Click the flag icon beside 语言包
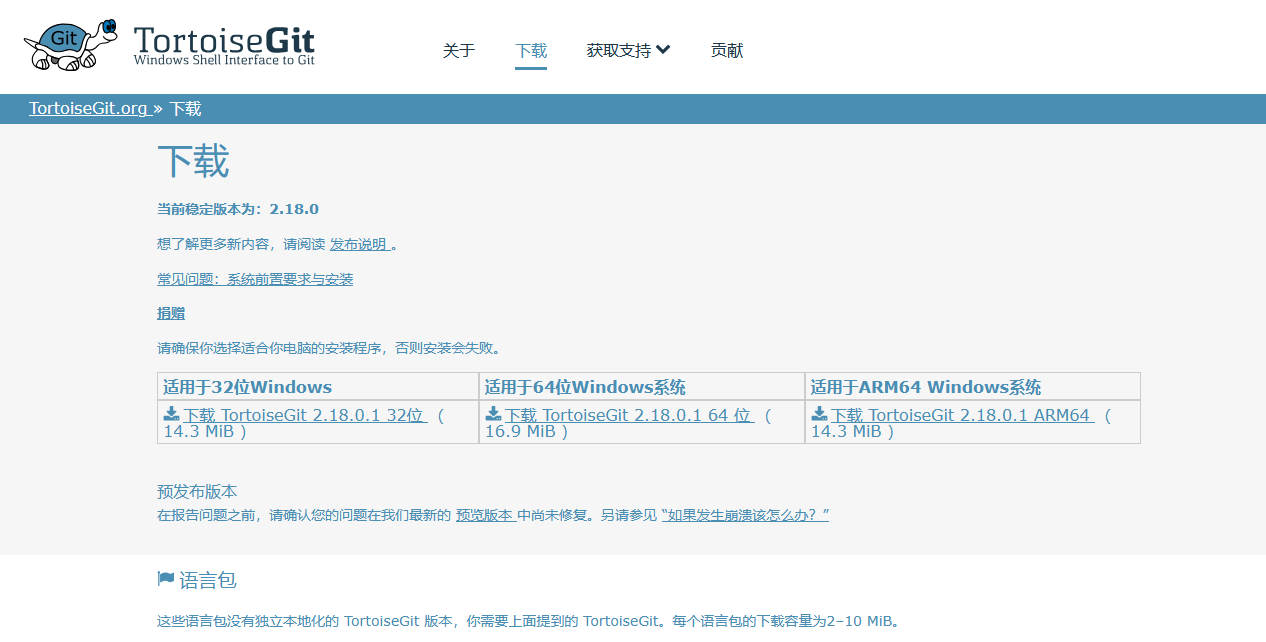 (x=166, y=579)
